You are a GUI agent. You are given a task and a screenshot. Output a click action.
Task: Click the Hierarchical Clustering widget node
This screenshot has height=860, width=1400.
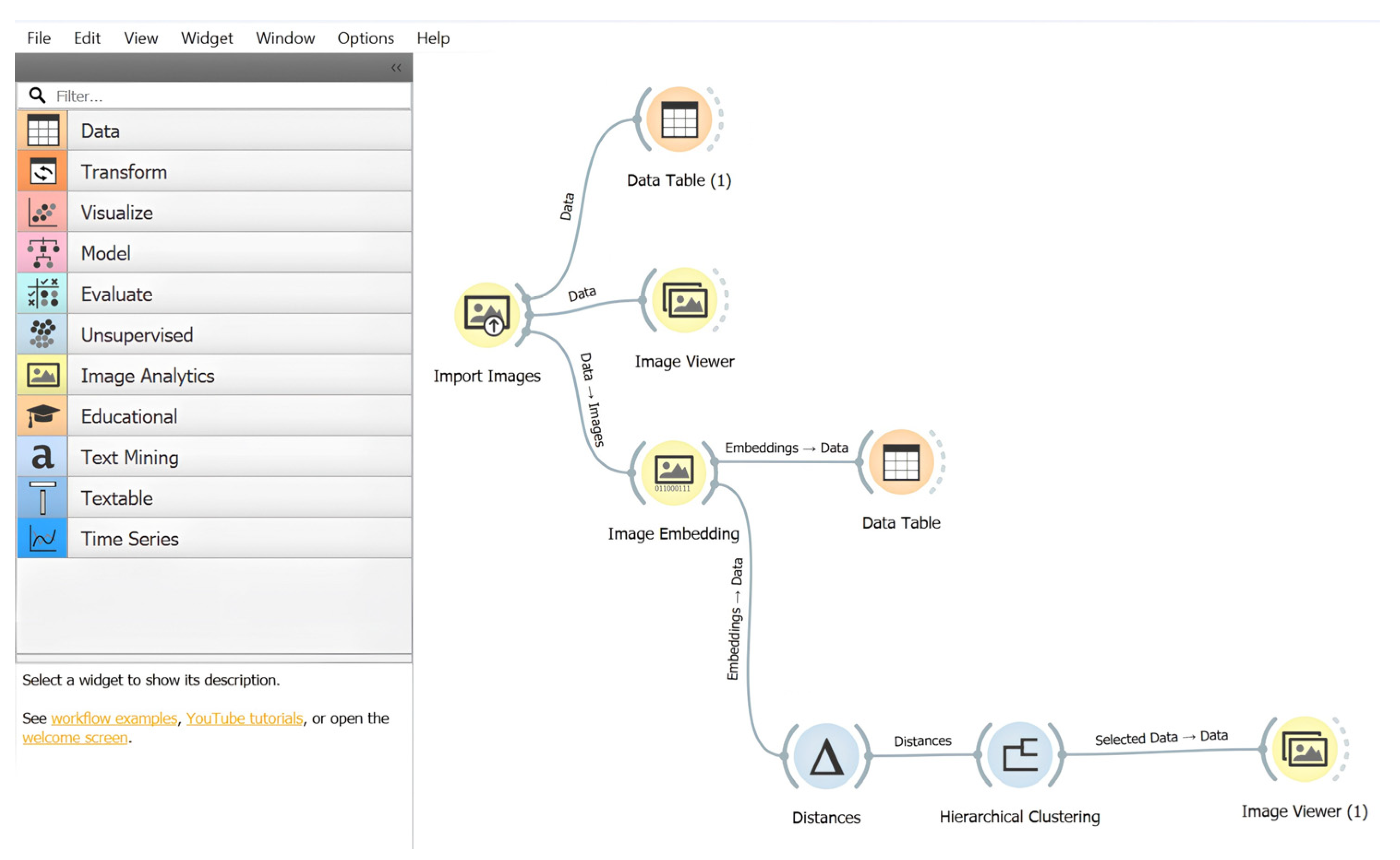pyautogui.click(x=1020, y=755)
